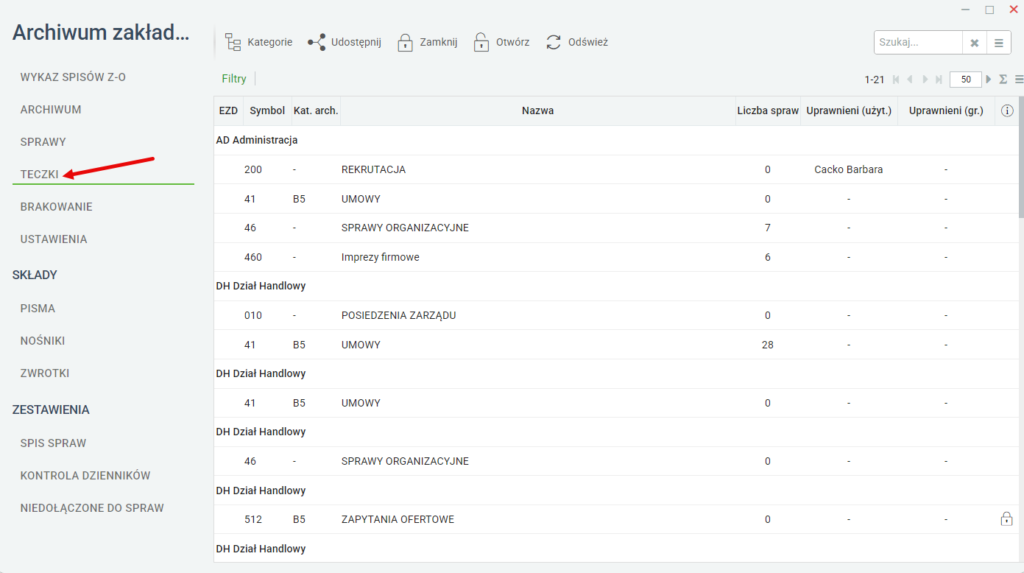Select the ZAPYTANIA OFERTOWE row
This screenshot has height=573, width=1024.
pyautogui.click(x=616, y=519)
